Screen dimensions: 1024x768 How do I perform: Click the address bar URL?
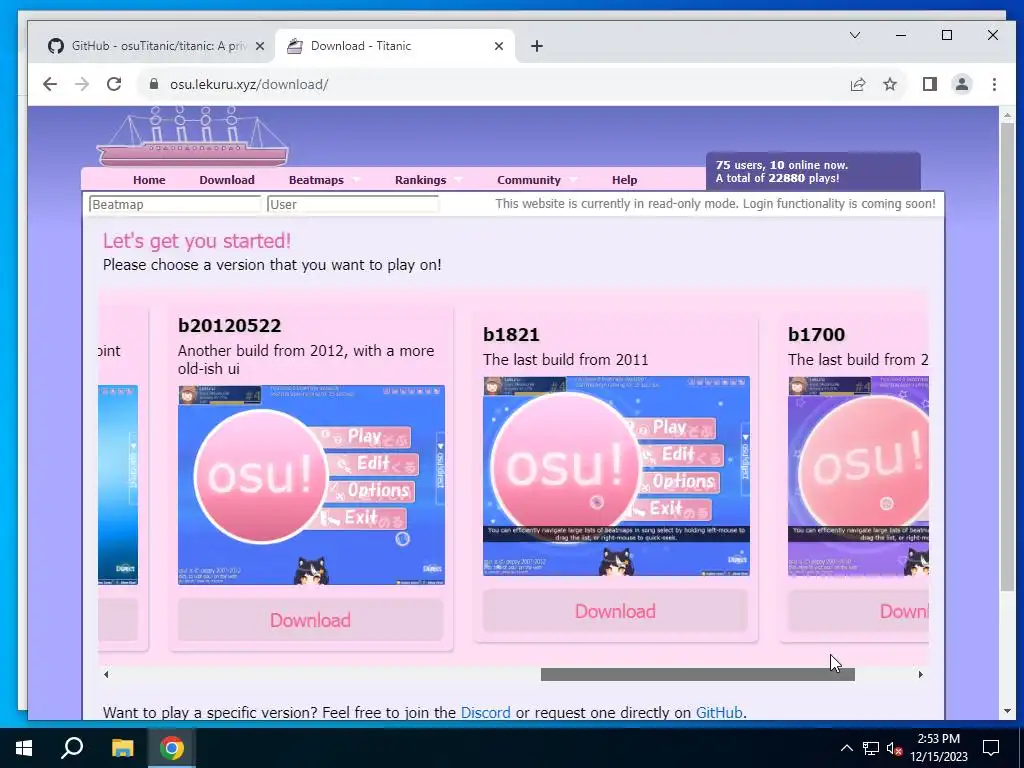pos(249,84)
